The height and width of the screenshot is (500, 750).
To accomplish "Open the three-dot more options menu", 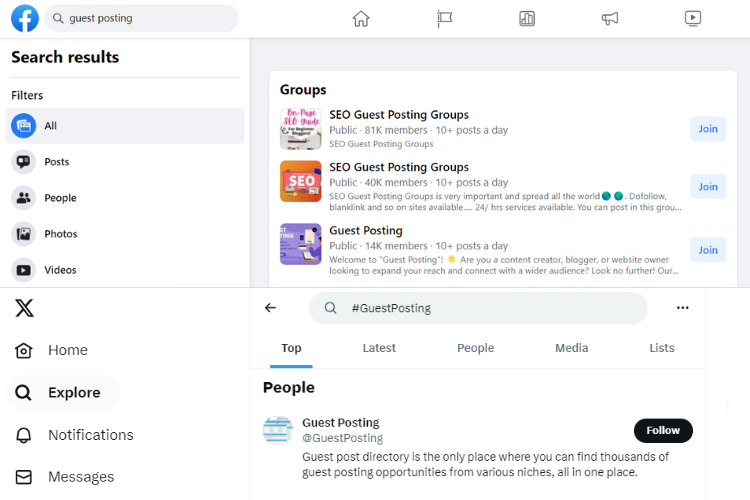I will pyautogui.click(x=683, y=308).
